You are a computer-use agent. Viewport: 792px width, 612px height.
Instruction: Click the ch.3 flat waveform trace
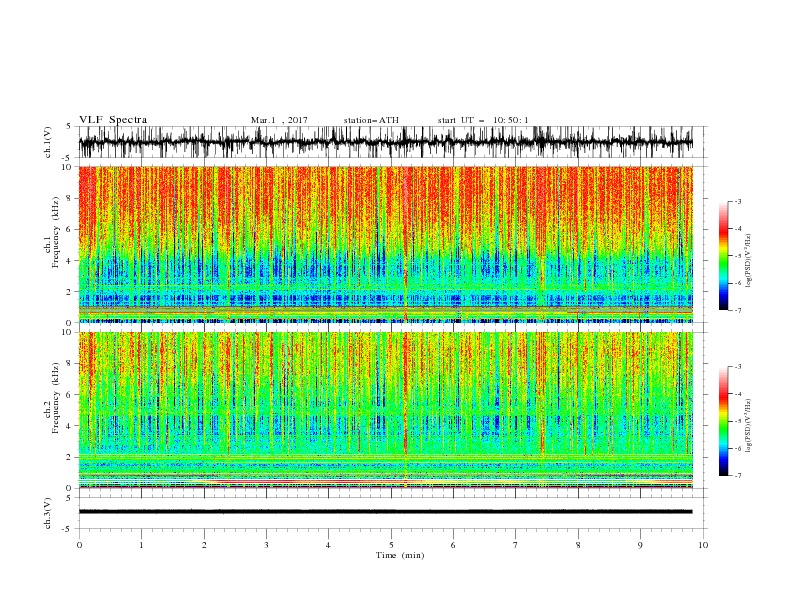[385, 512]
